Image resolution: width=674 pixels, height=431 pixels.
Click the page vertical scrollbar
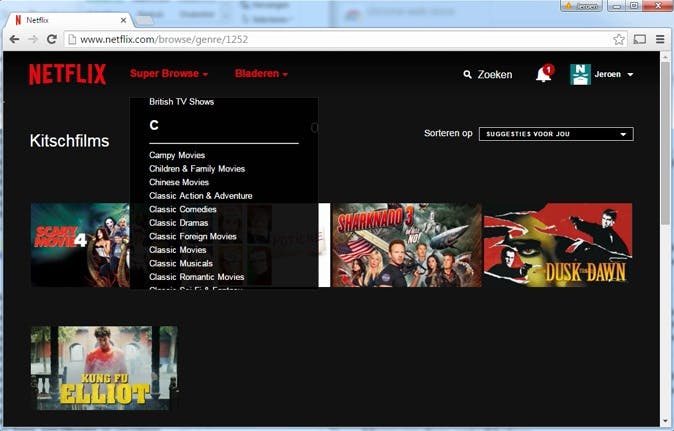[x=665, y=144]
